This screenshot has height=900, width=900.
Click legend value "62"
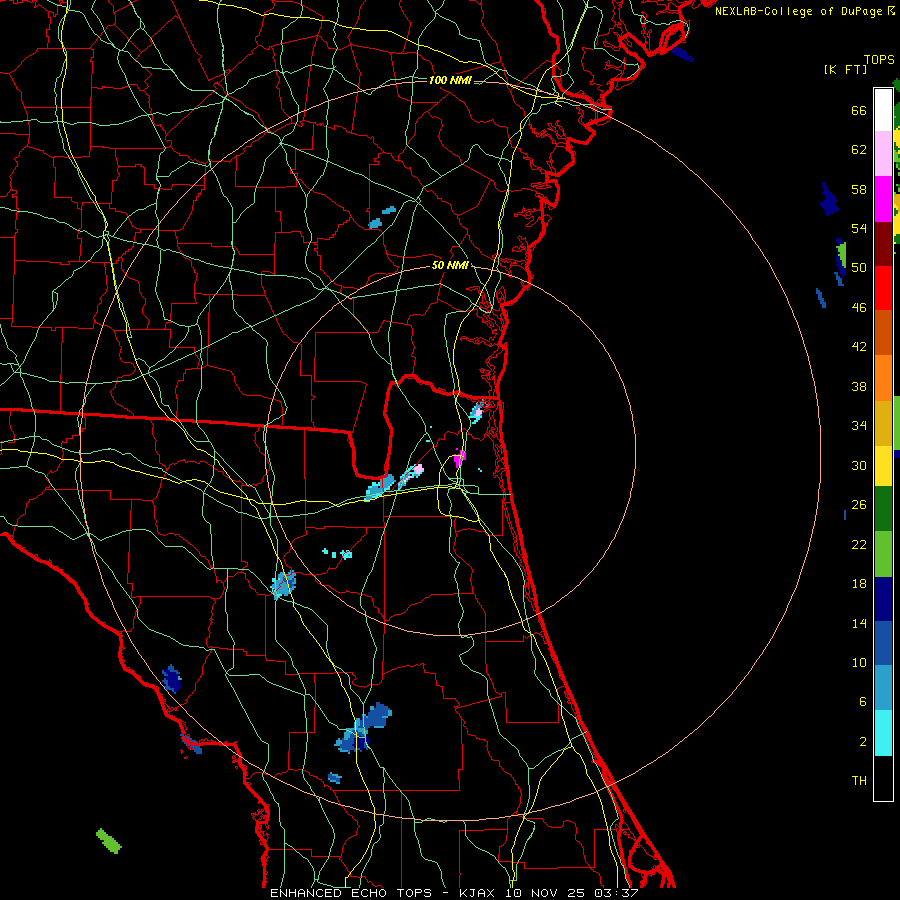coord(859,150)
